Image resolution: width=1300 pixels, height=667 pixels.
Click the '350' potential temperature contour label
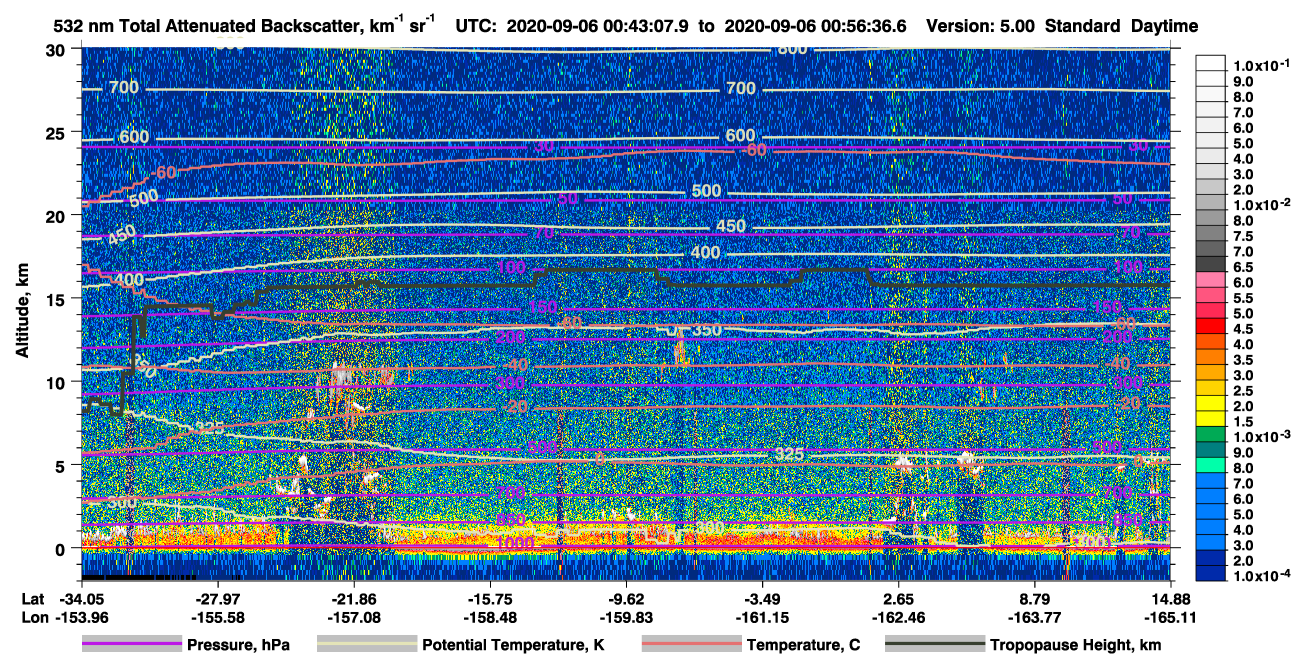point(707,330)
